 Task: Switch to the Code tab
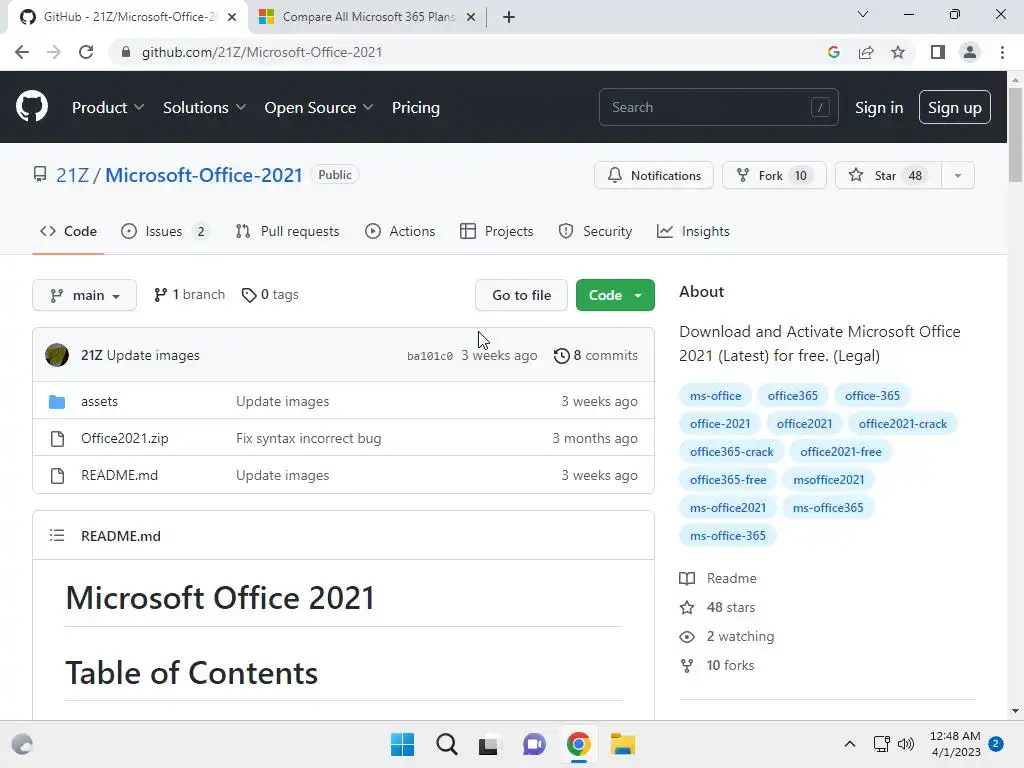[68, 231]
